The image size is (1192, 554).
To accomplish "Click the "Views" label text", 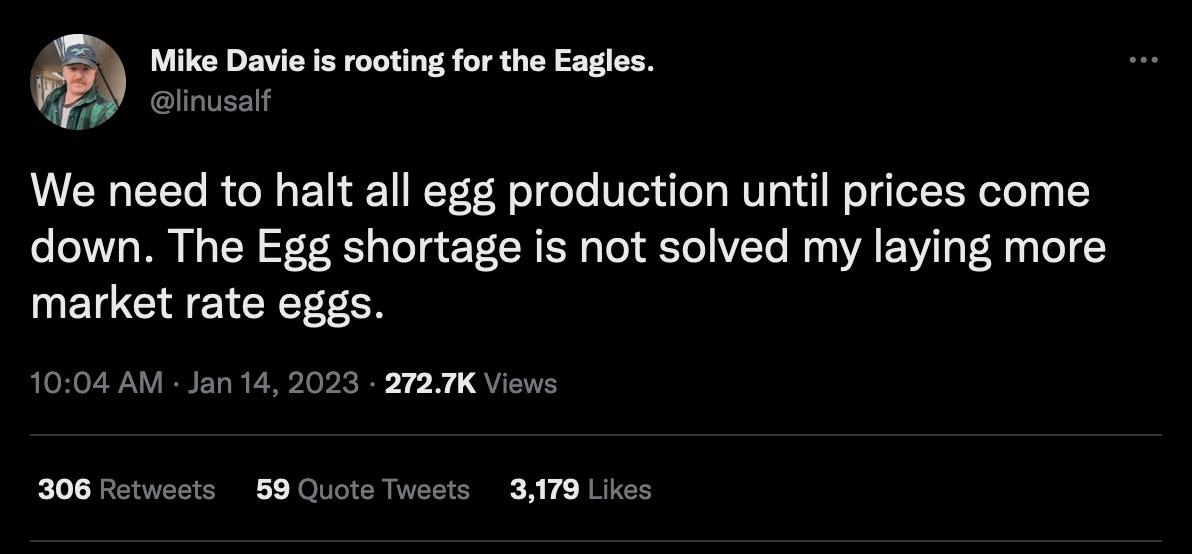I will point(520,382).
